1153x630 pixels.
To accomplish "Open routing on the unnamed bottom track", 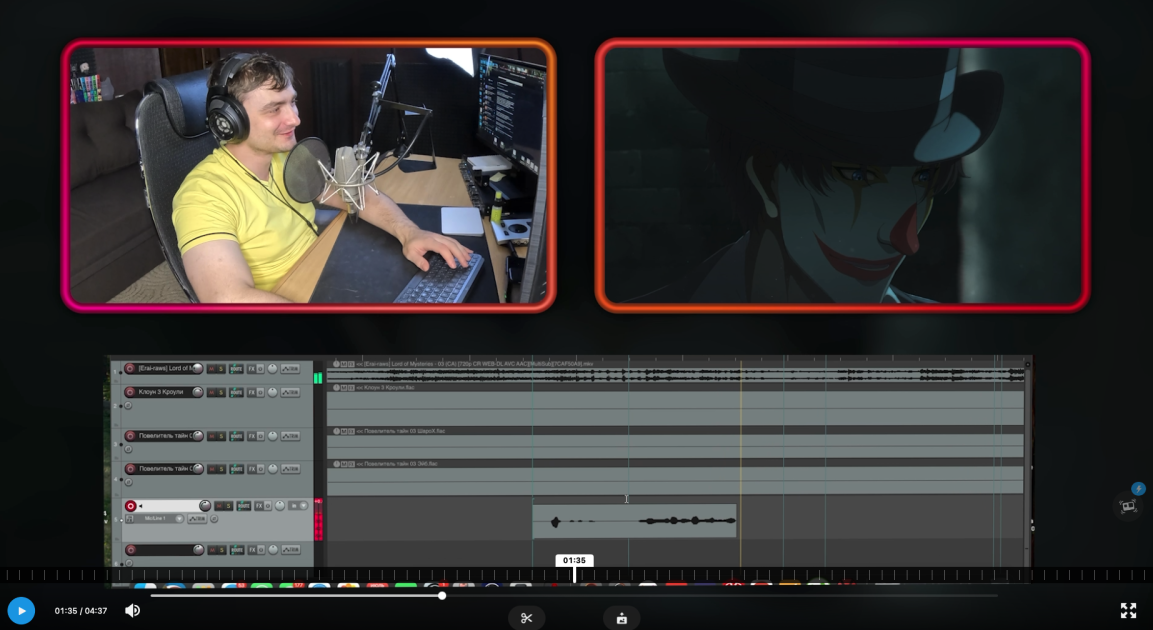I will (x=237, y=550).
